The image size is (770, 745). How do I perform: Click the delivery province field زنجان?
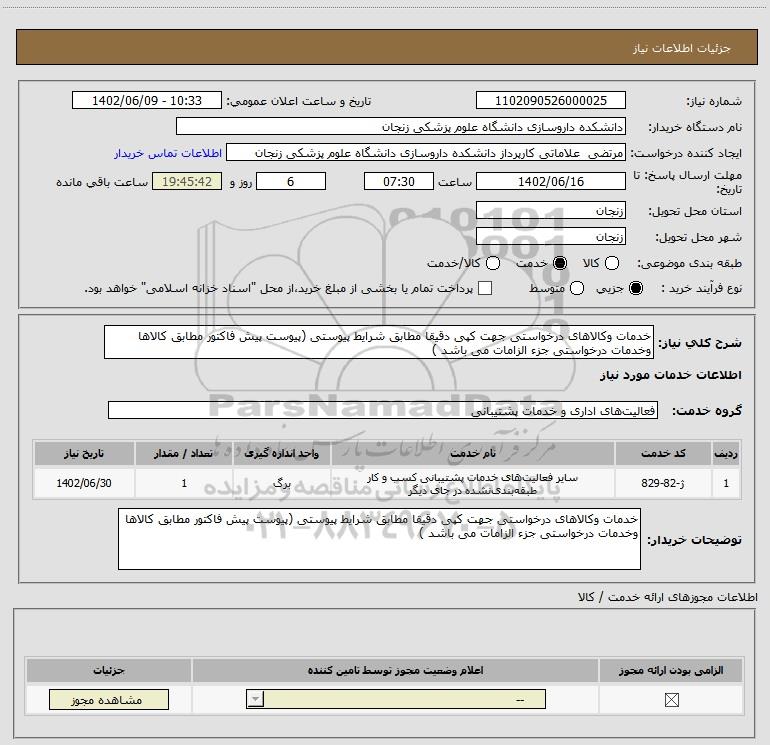click(x=550, y=210)
